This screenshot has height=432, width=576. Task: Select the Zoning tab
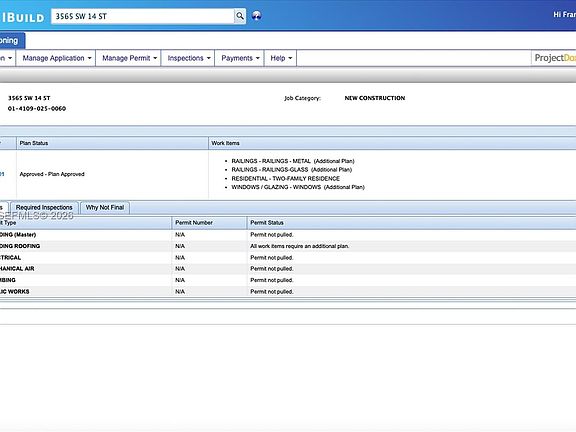[11, 40]
